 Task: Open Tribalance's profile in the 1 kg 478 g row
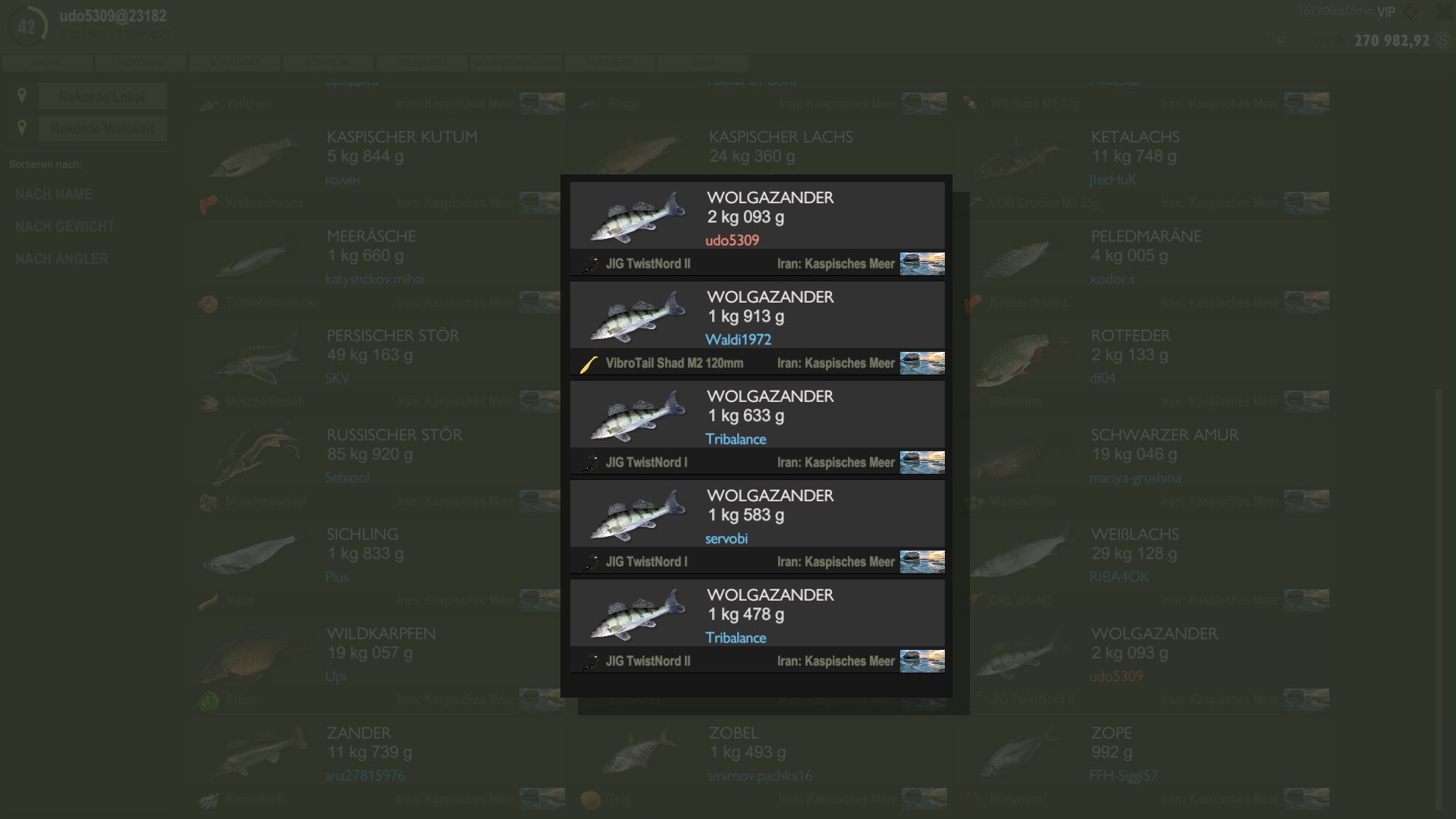(736, 638)
